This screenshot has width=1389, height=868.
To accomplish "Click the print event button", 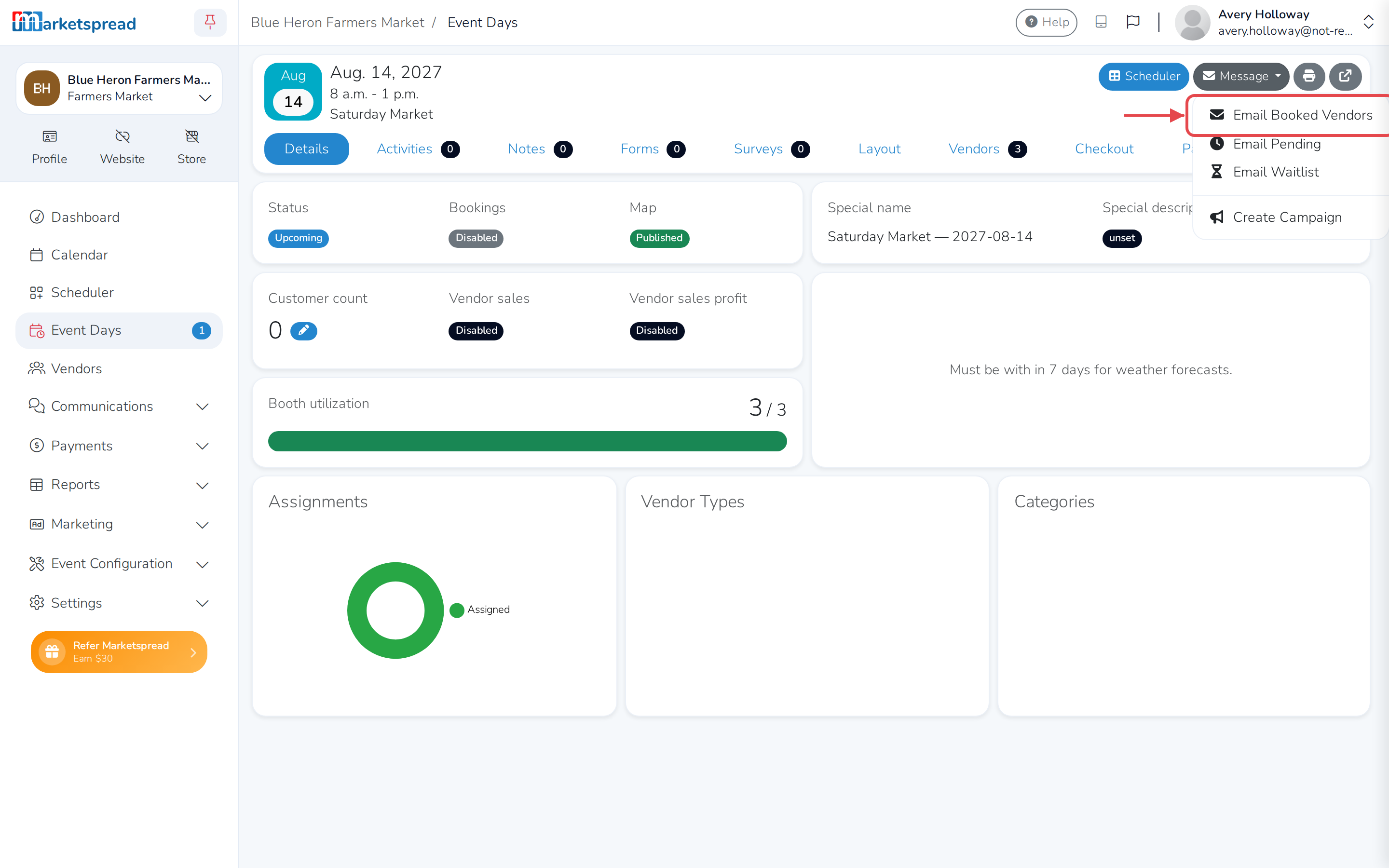I will pos(1308,76).
